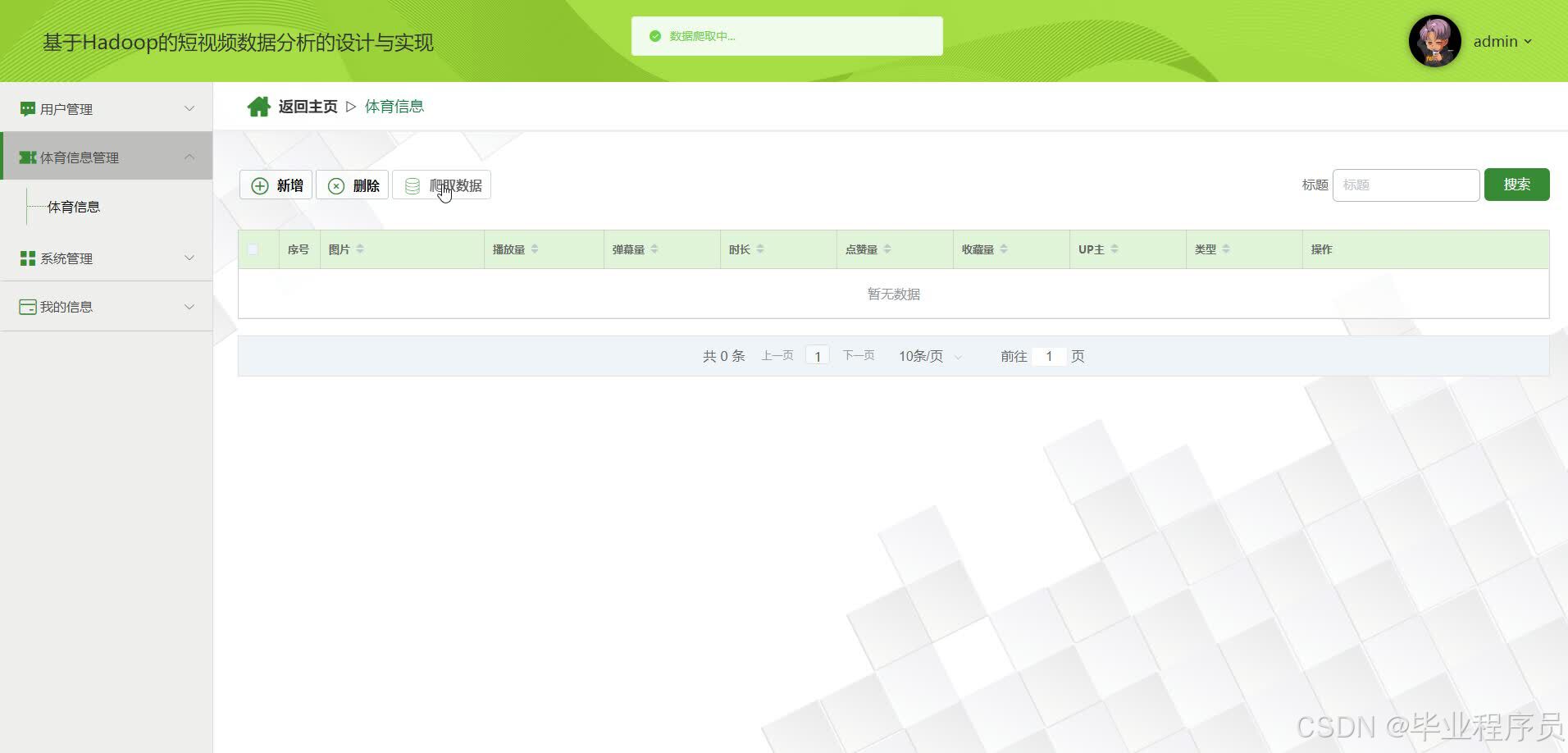The image size is (1568, 753).
Task: Sort table by 点赞量 column arrows
Action: [887, 249]
